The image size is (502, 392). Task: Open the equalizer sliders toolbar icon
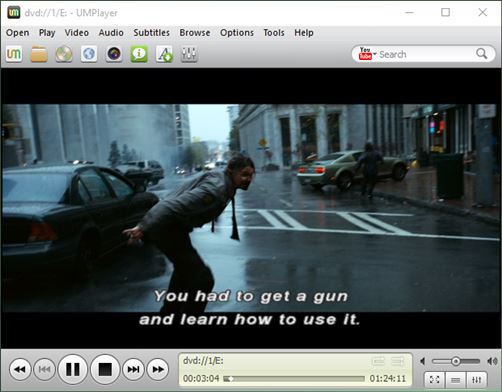(x=189, y=54)
